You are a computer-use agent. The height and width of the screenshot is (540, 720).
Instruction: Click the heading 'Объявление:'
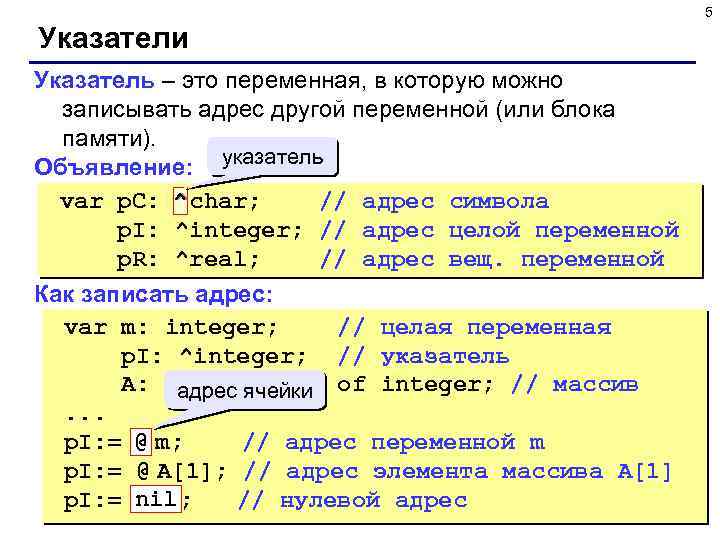(x=113, y=167)
